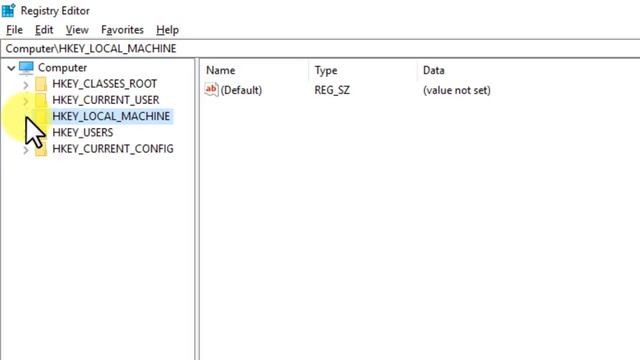Image resolution: width=640 pixels, height=360 pixels.
Task: Expand the HKEY_CURRENT_CONFIG key
Action: pyautogui.click(x=26, y=150)
